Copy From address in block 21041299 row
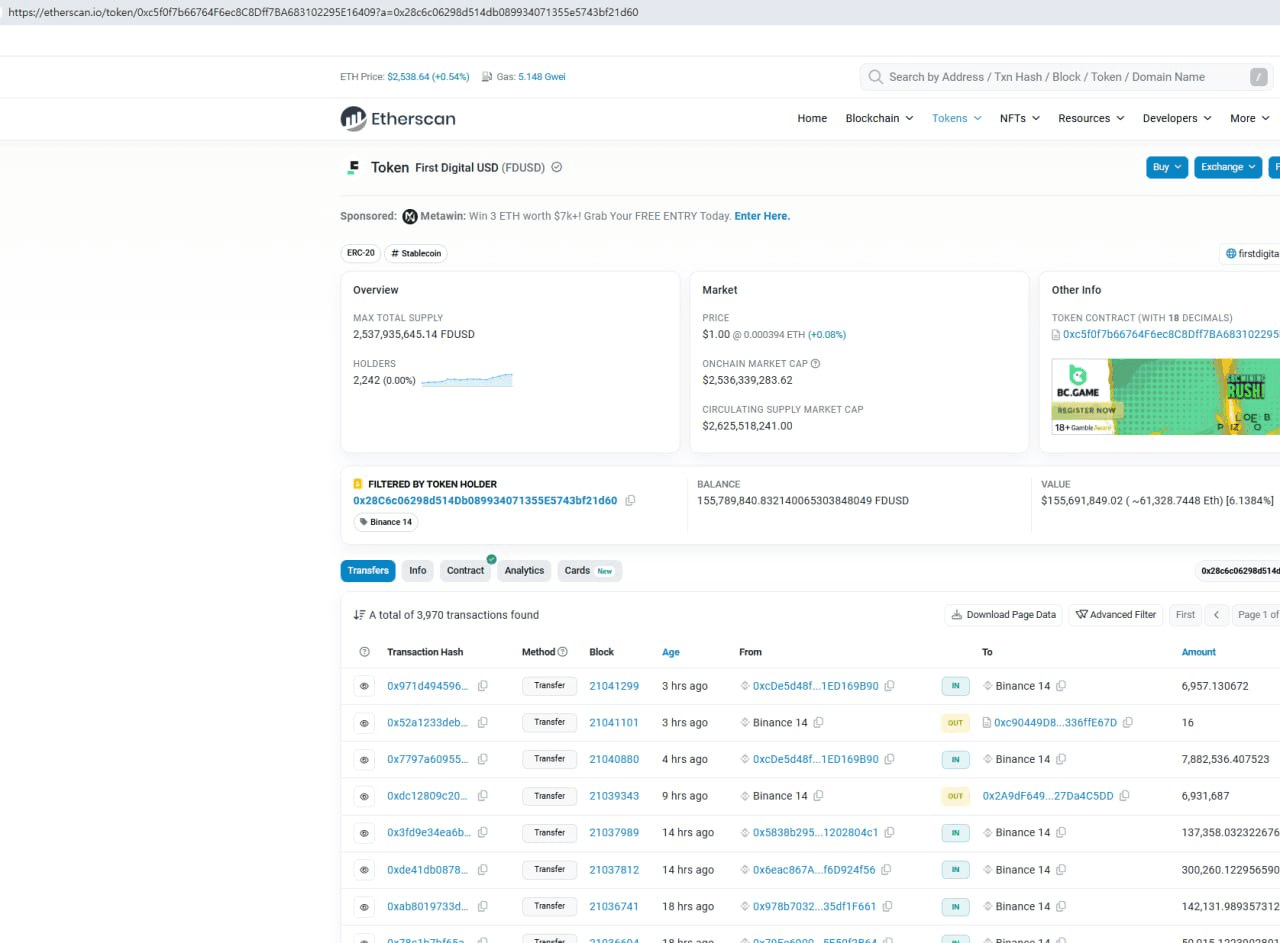 click(889, 686)
